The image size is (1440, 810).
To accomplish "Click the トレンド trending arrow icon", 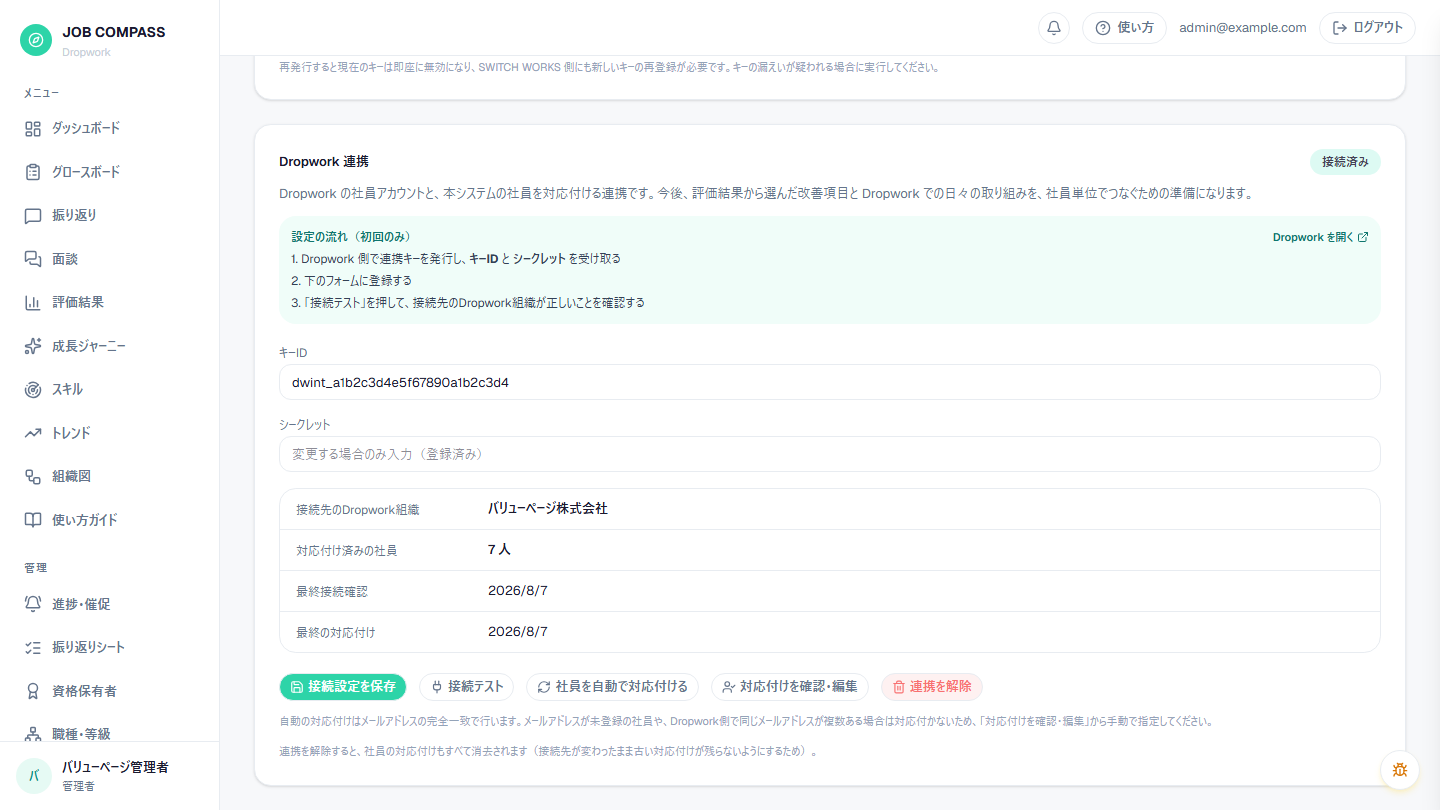I will pos(33,433).
